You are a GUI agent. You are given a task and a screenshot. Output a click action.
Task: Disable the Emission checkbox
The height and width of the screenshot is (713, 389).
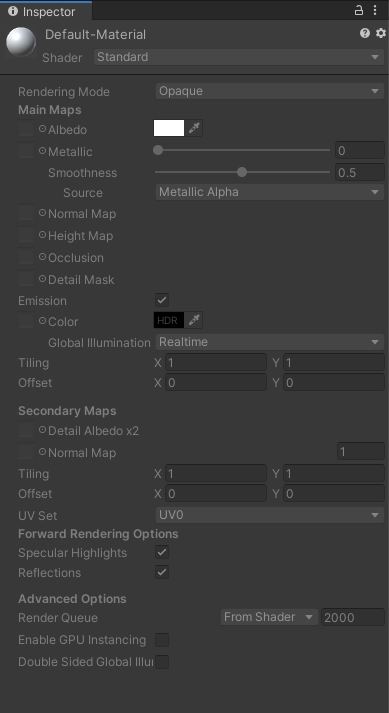(x=162, y=300)
